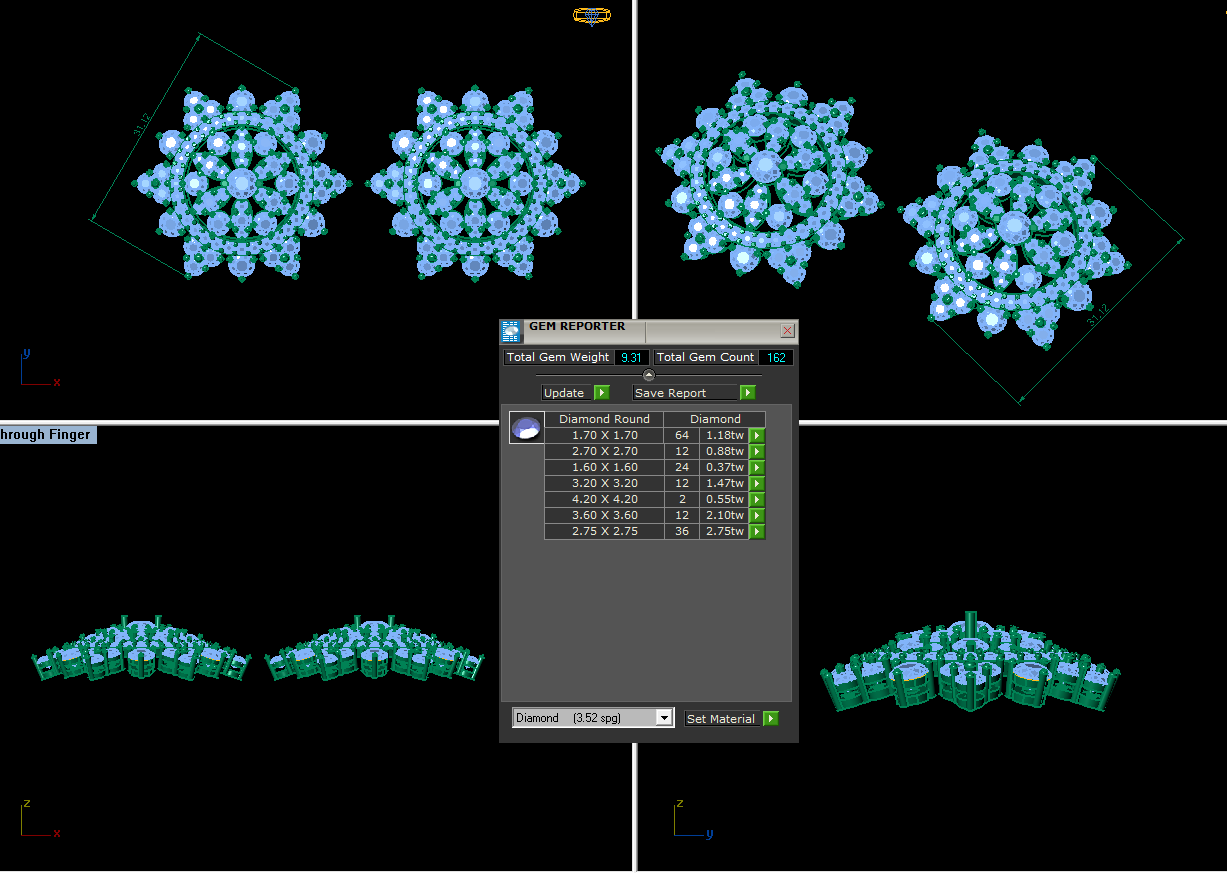Click the Gem Reporter title bar icon
The image size is (1227, 873).
tap(511, 331)
